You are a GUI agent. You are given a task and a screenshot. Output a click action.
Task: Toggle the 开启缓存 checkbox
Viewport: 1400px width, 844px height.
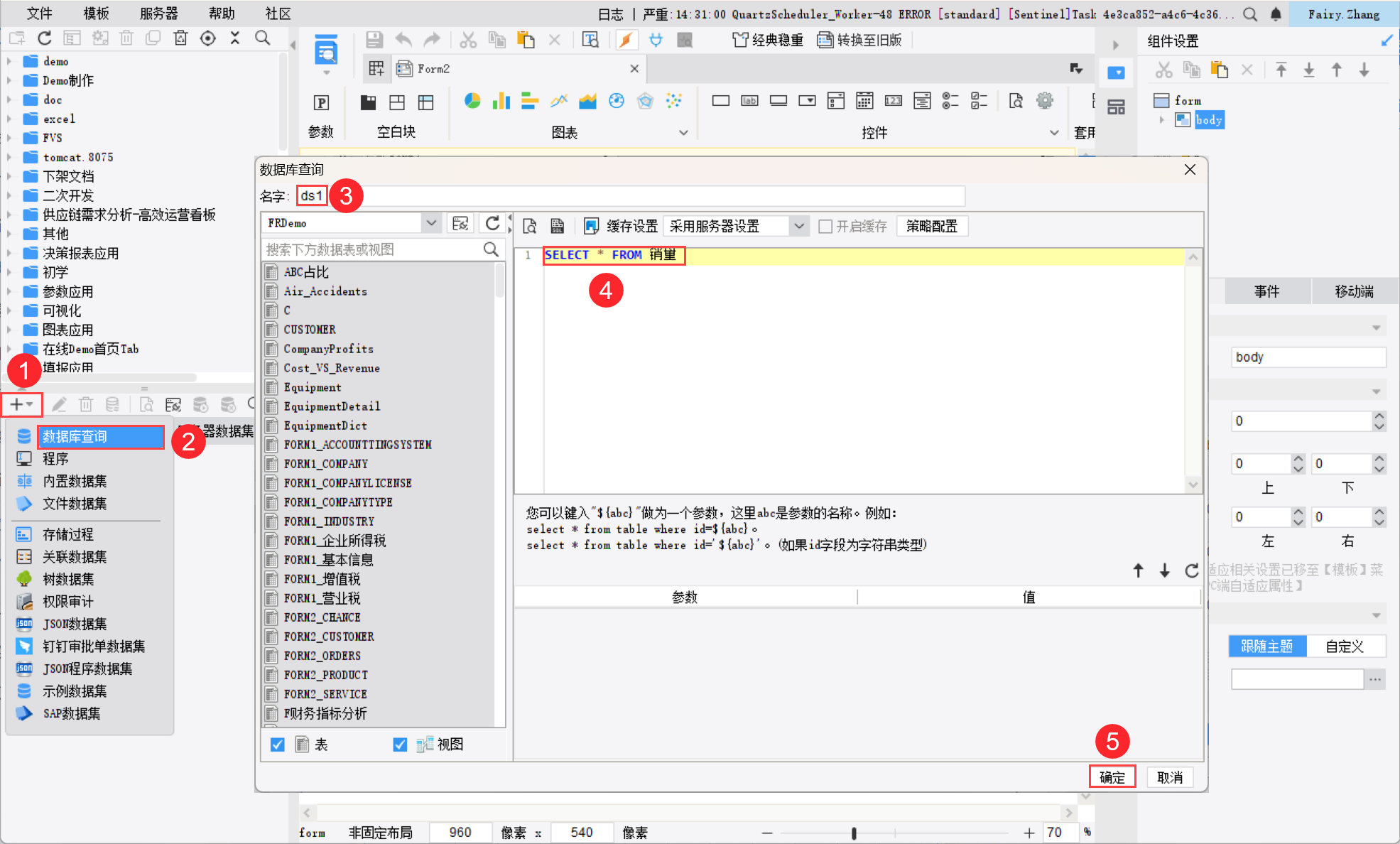click(x=825, y=226)
